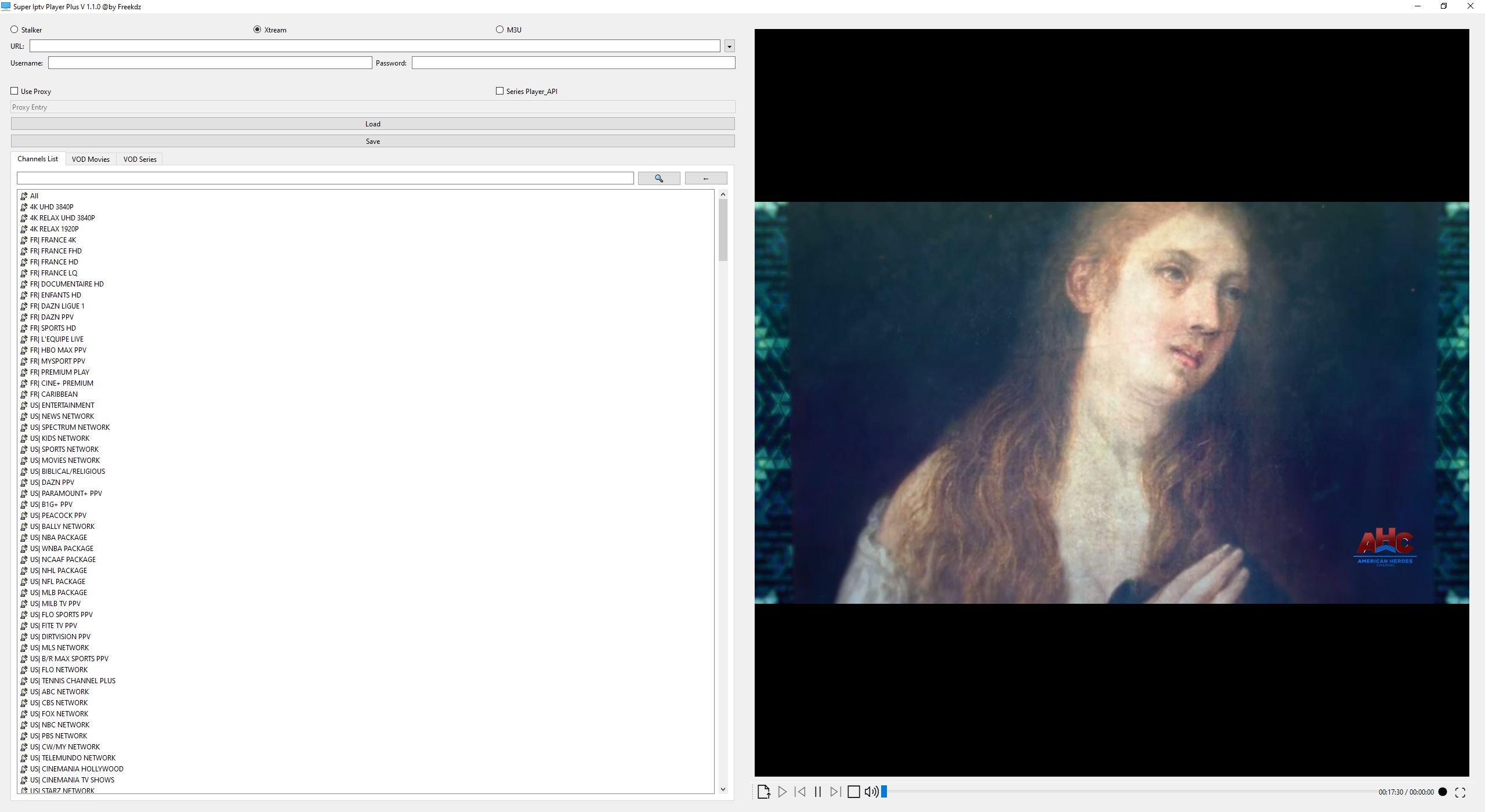Switch to the Channels List tab
This screenshot has width=1485, height=812.
[38, 159]
